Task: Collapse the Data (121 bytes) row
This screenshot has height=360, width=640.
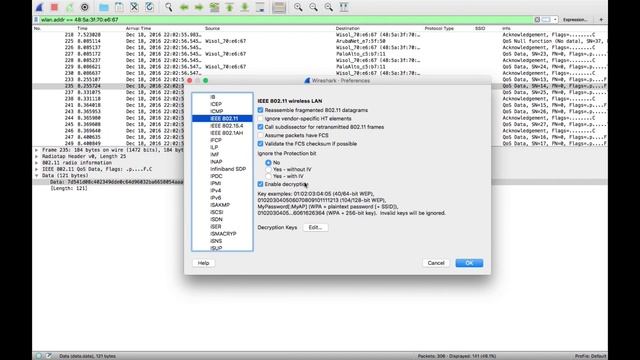Action: pos(37,176)
